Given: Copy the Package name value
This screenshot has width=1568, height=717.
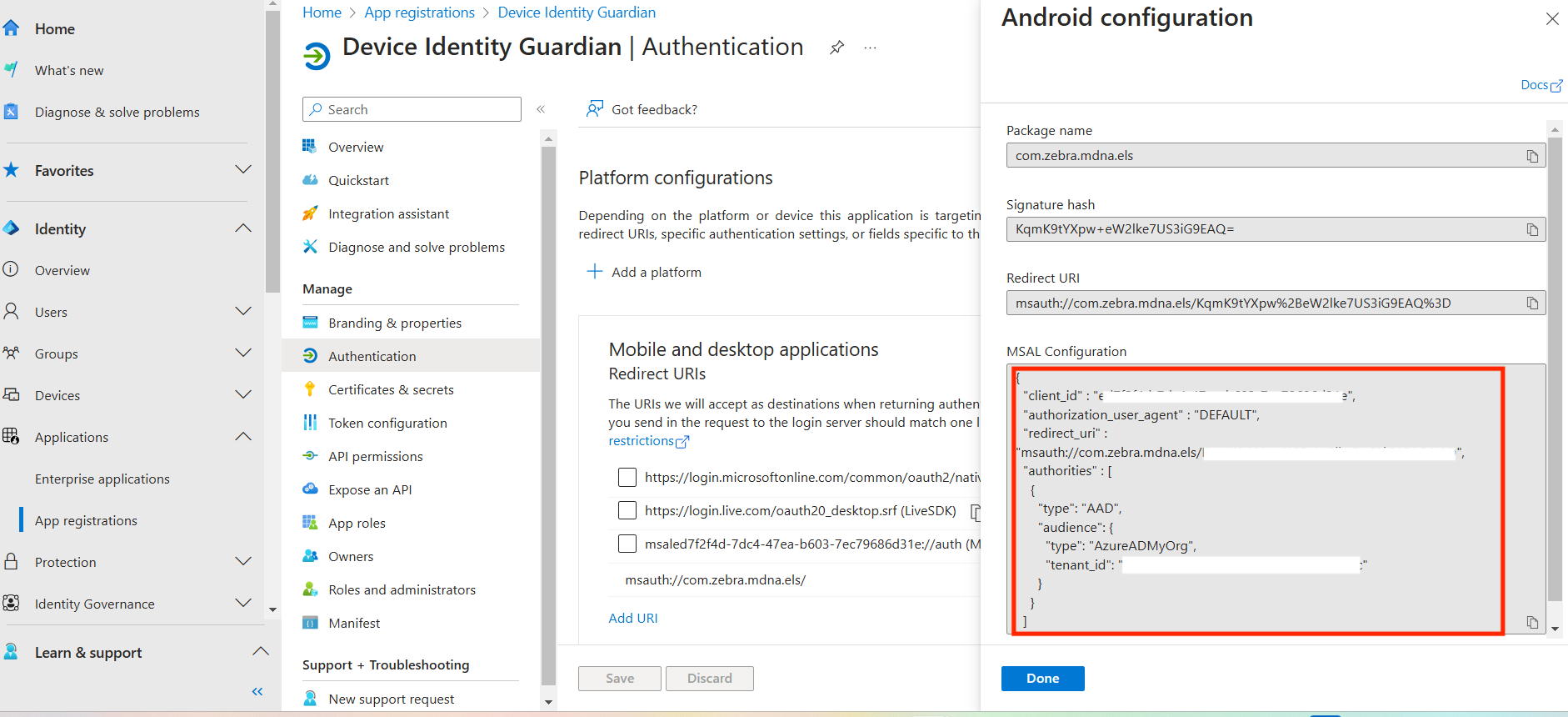Looking at the screenshot, I should (1531, 156).
